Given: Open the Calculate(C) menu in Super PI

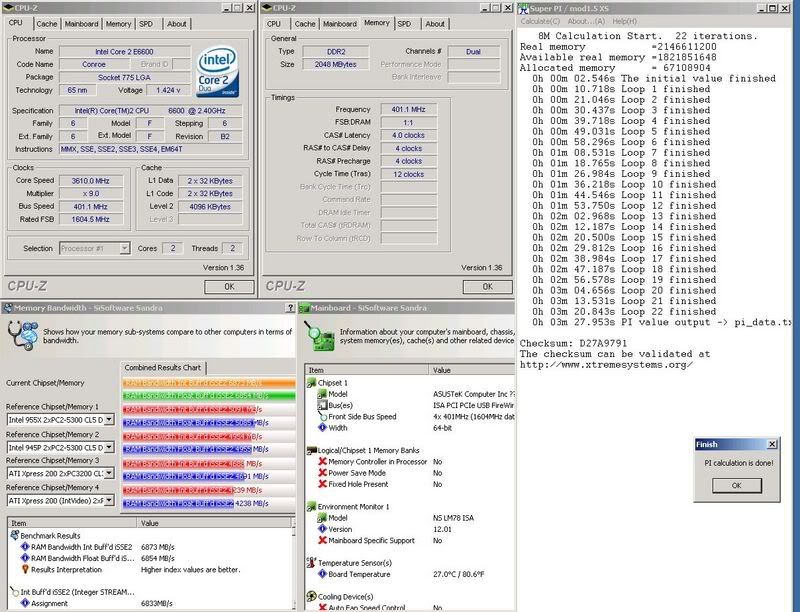Looking at the screenshot, I should point(540,21).
